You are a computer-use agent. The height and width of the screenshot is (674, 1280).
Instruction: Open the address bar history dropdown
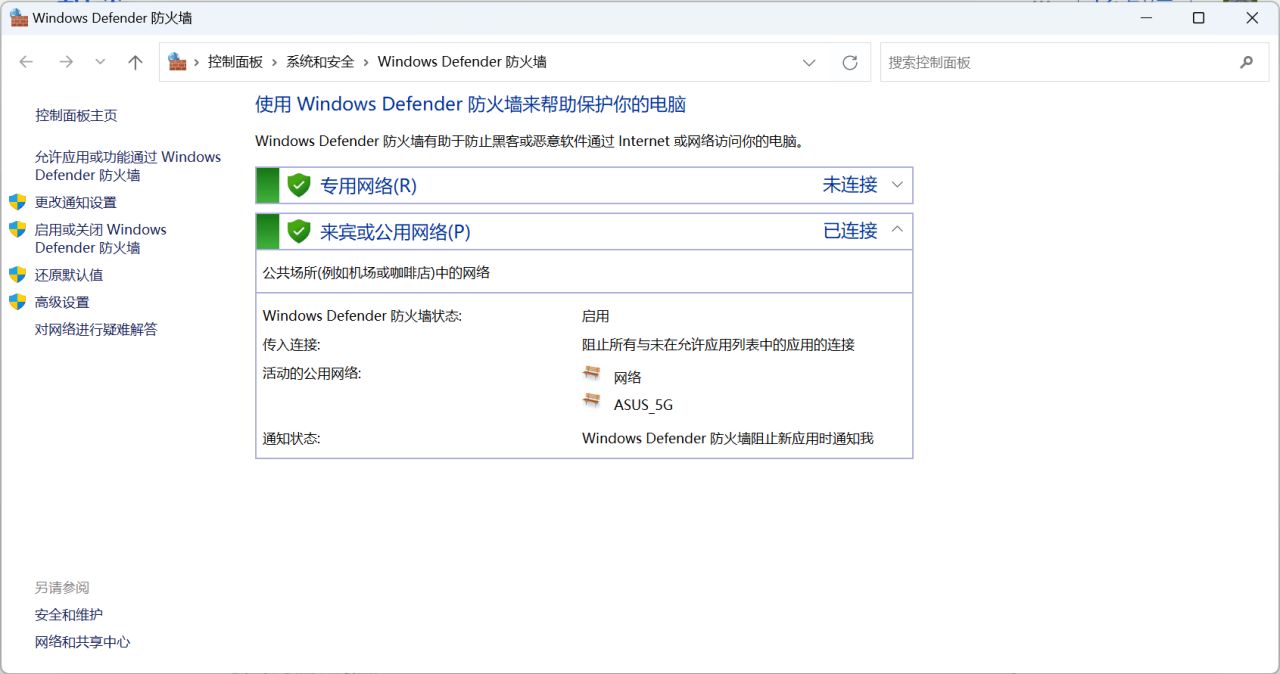(809, 62)
